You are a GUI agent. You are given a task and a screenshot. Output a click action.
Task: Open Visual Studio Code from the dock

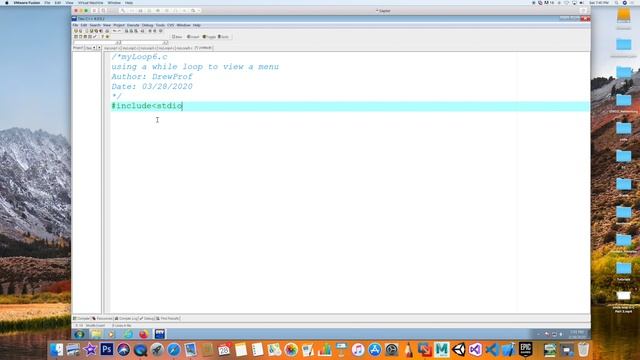(x=492, y=349)
